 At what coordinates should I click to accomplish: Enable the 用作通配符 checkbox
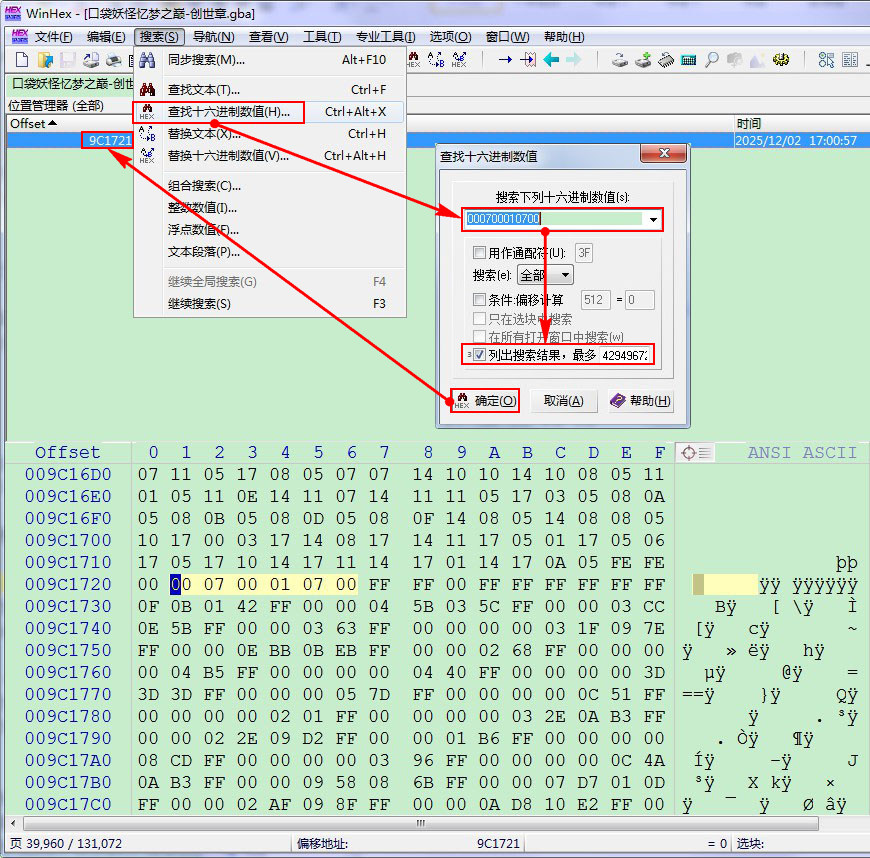coord(479,253)
